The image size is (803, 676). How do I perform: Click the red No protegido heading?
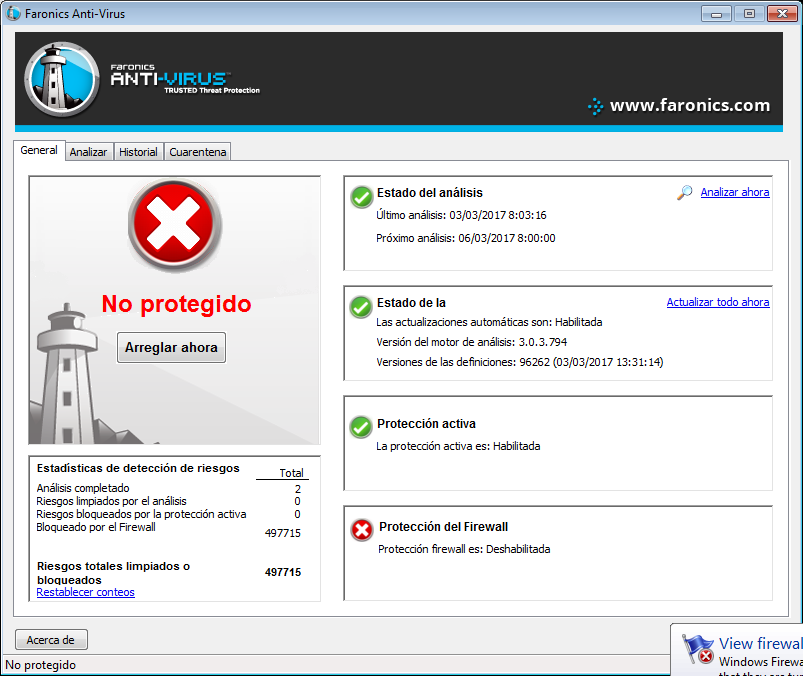pyautogui.click(x=176, y=304)
